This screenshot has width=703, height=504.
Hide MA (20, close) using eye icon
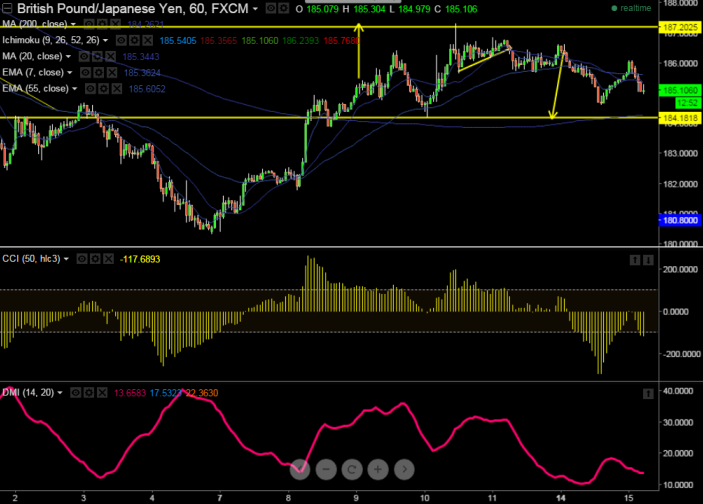coord(84,56)
